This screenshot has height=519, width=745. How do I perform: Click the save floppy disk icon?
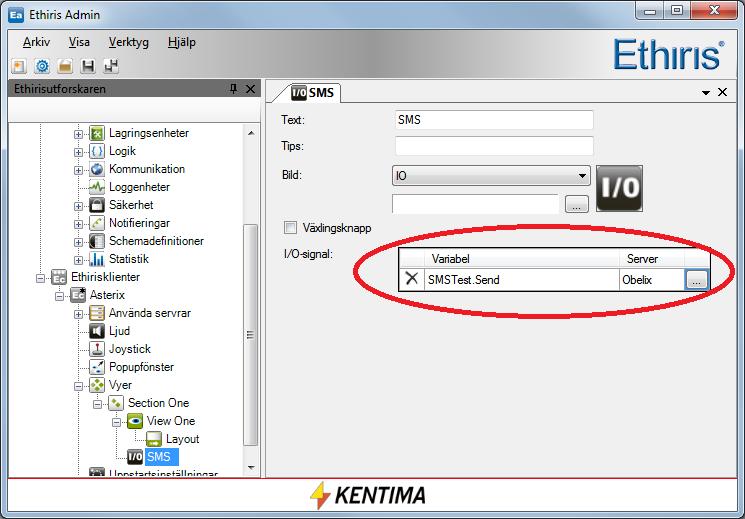click(87, 66)
